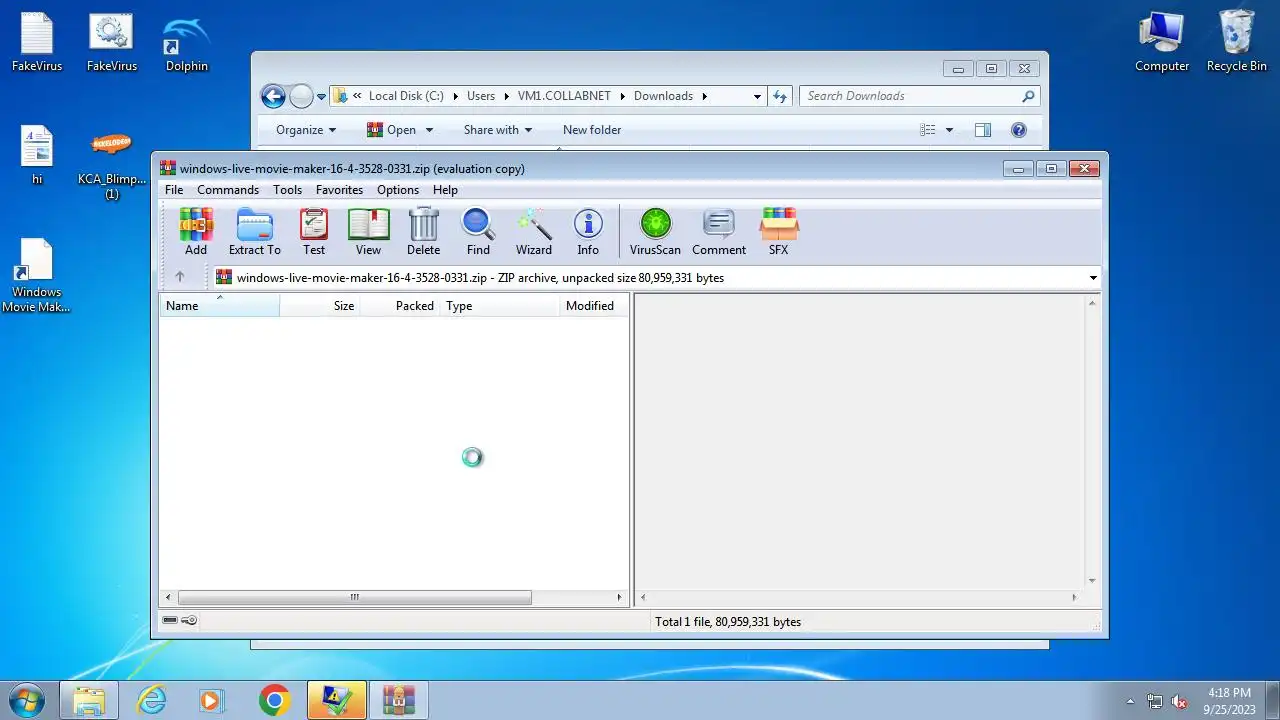Click WinRAR taskbar button
Screen dimensions: 1280x720
pos(399,700)
